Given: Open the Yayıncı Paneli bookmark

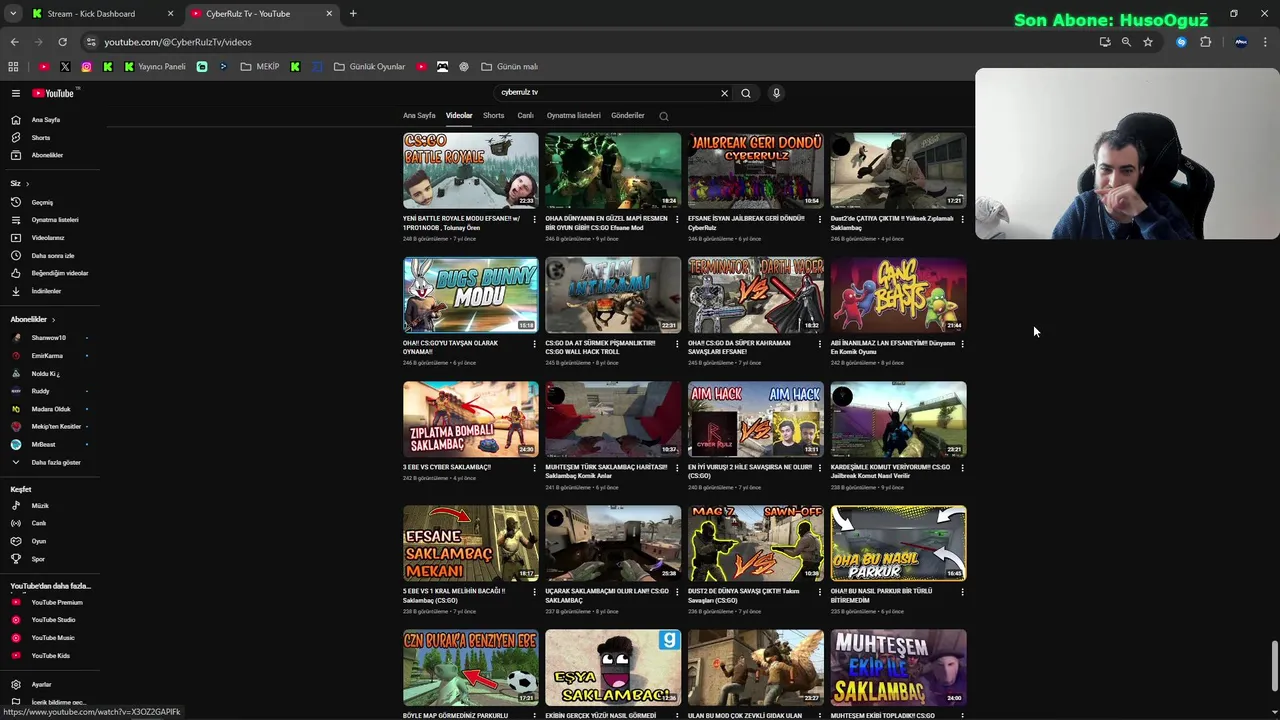Looking at the screenshot, I should [x=155, y=67].
